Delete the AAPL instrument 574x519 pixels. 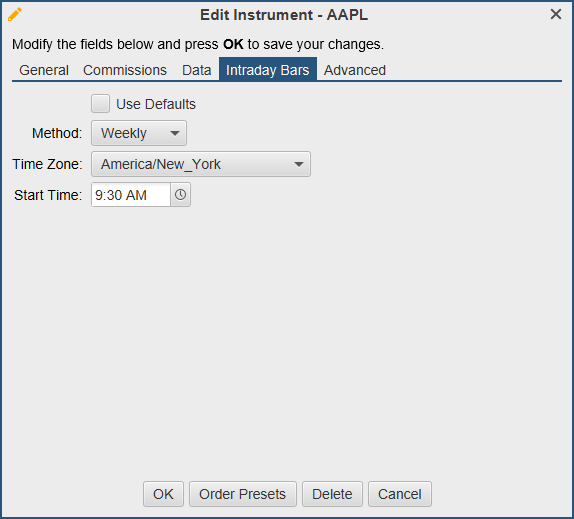click(332, 494)
